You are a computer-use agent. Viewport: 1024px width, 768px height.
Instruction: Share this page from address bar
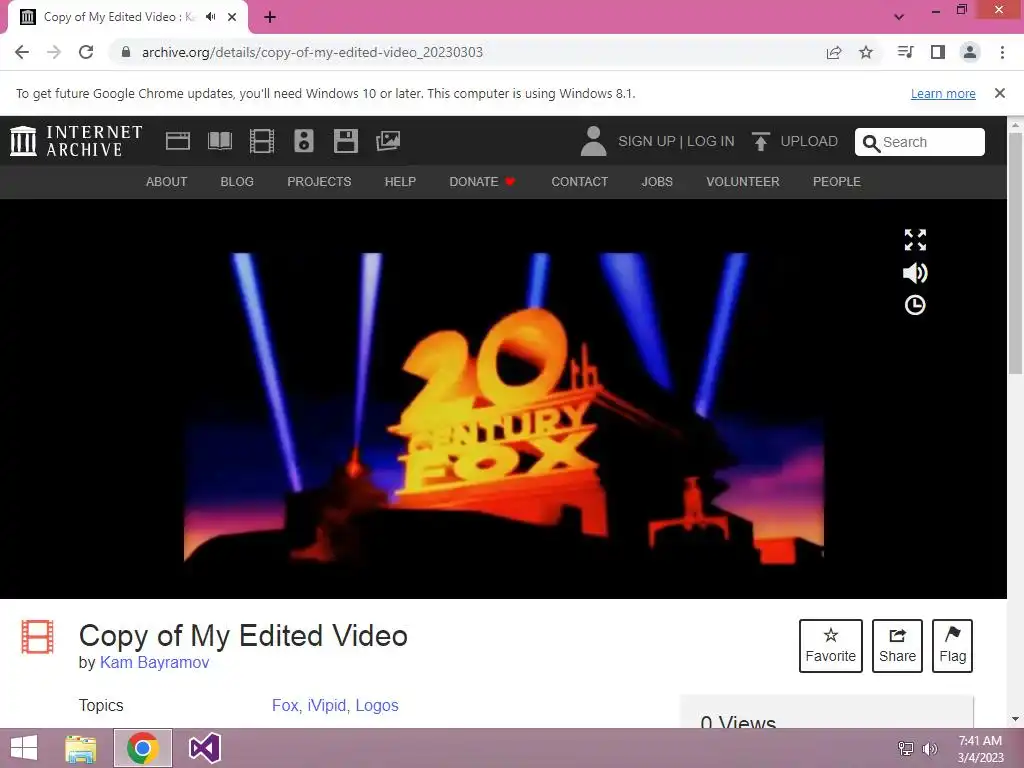coord(834,52)
